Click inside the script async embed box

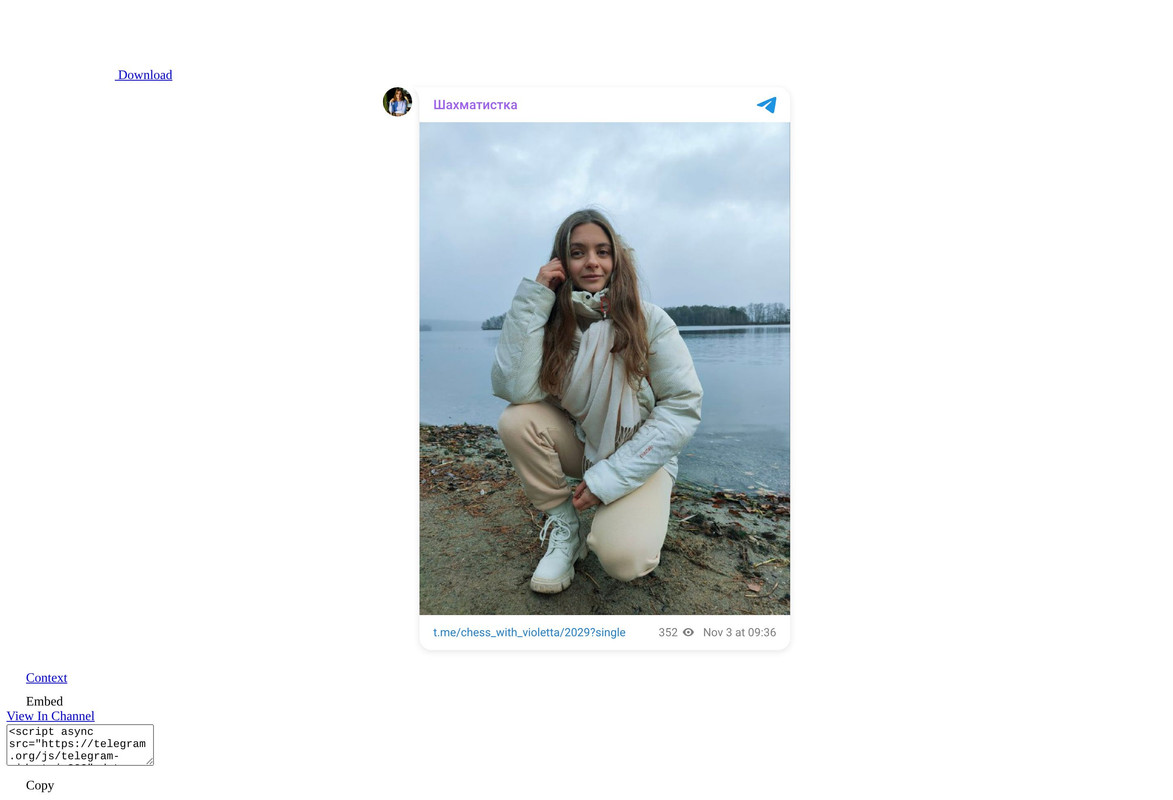80,745
